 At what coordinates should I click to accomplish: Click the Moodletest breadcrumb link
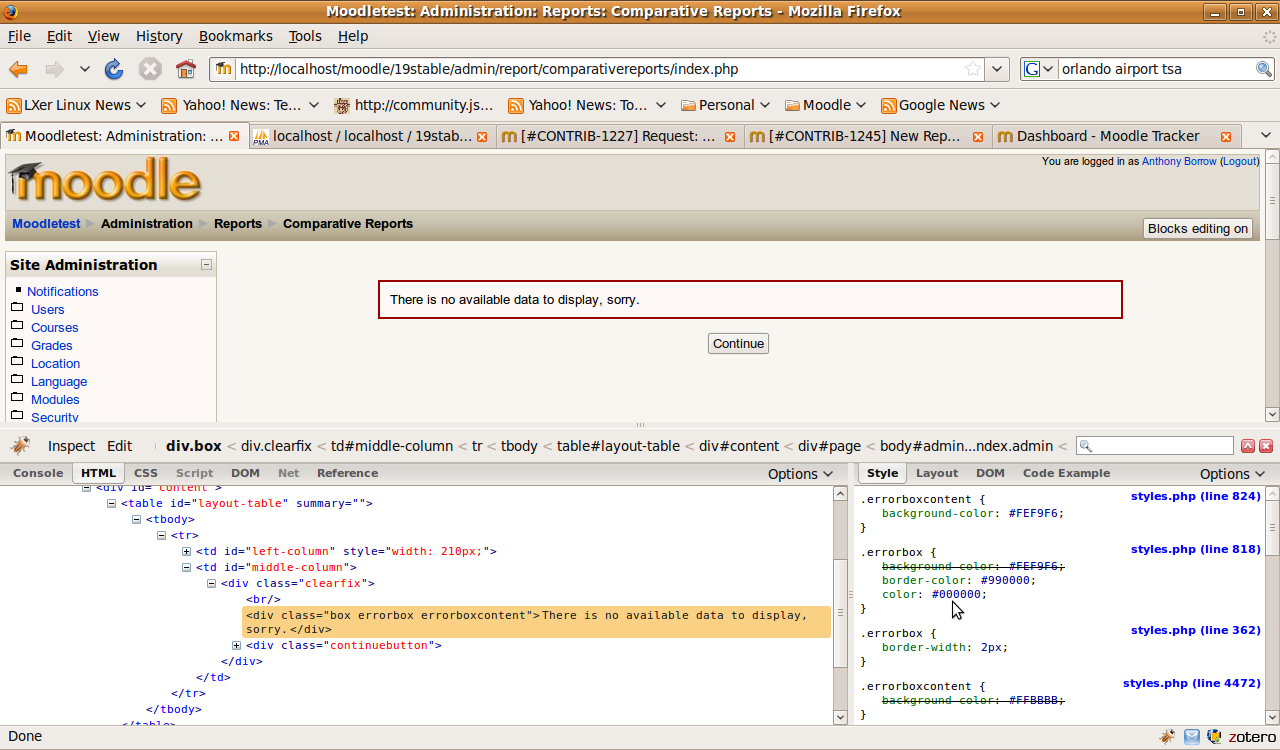[x=46, y=224]
